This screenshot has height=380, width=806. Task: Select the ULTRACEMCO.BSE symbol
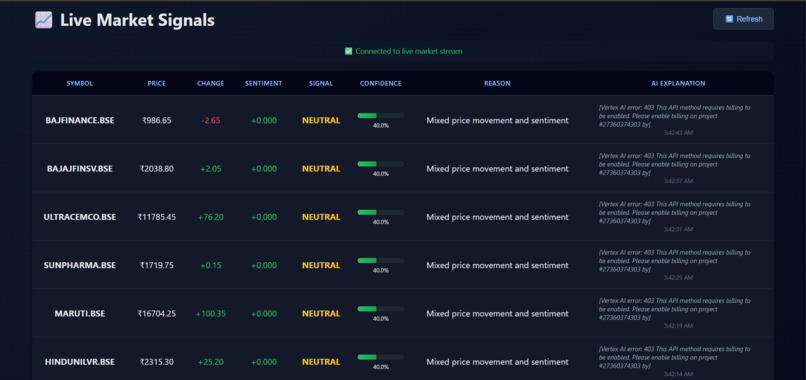[x=80, y=218]
